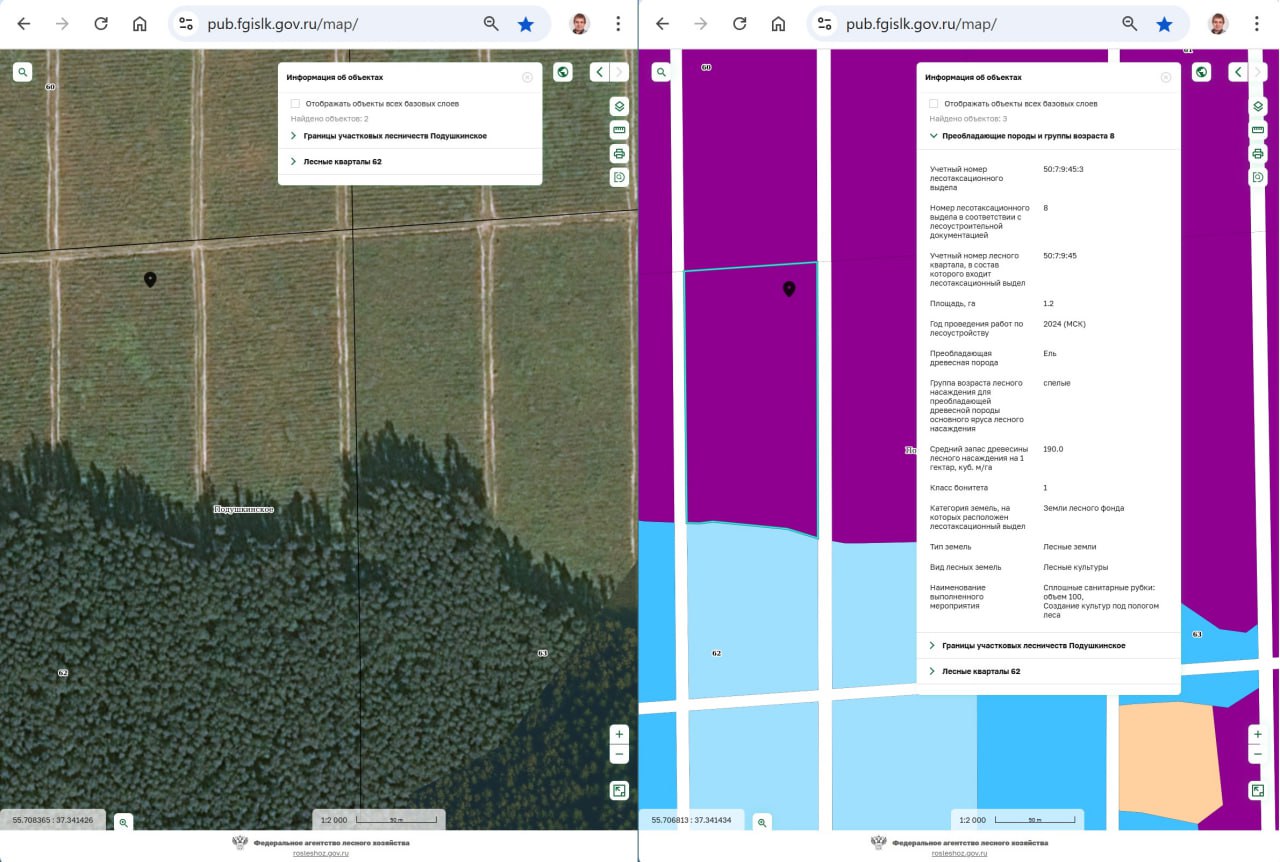Click the coordinates '55.708365 : 37.341426' on the left map
The height and width of the screenshot is (862, 1280).
coord(53,820)
